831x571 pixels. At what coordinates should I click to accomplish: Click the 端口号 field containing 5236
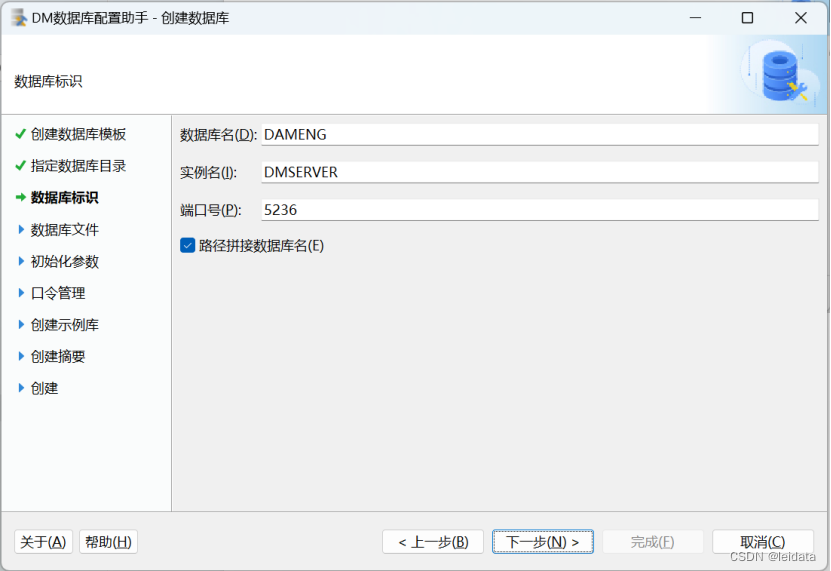point(540,210)
